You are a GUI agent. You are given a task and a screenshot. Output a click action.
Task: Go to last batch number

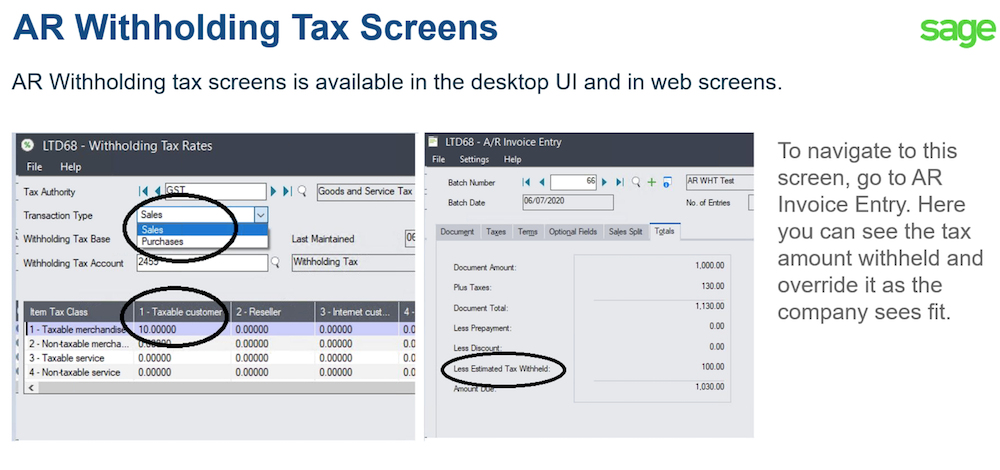(x=619, y=182)
